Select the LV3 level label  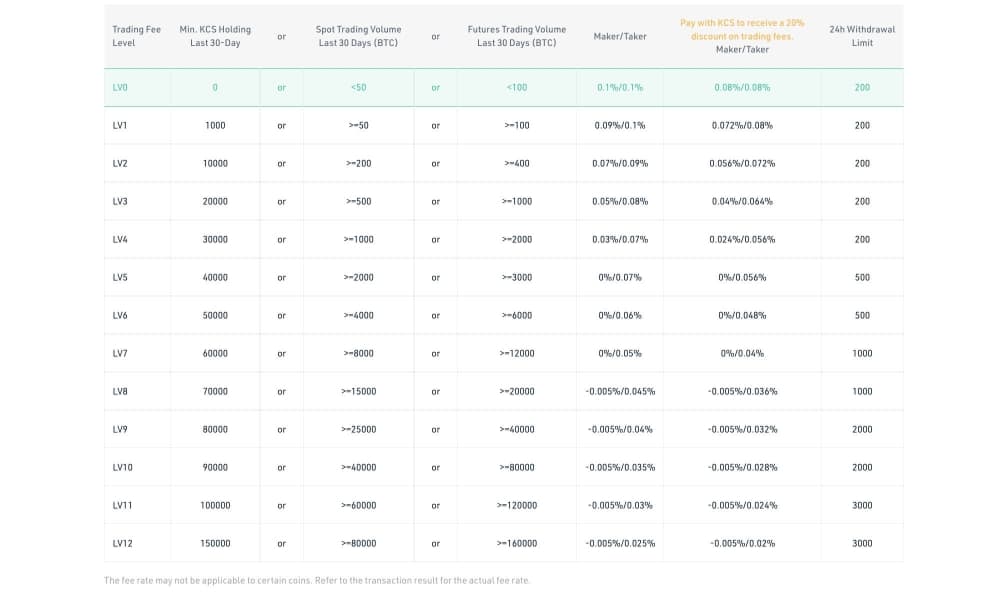(120, 201)
